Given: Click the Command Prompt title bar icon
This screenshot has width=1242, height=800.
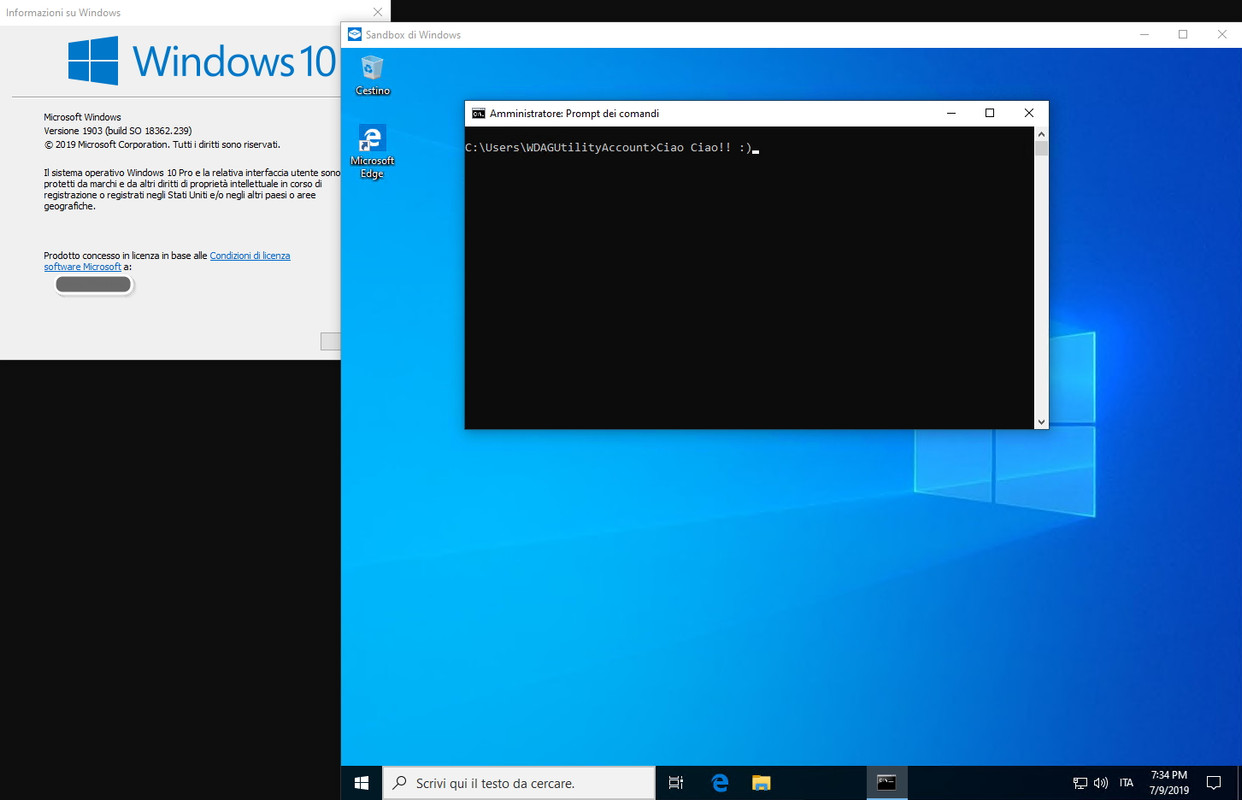Looking at the screenshot, I should (478, 114).
